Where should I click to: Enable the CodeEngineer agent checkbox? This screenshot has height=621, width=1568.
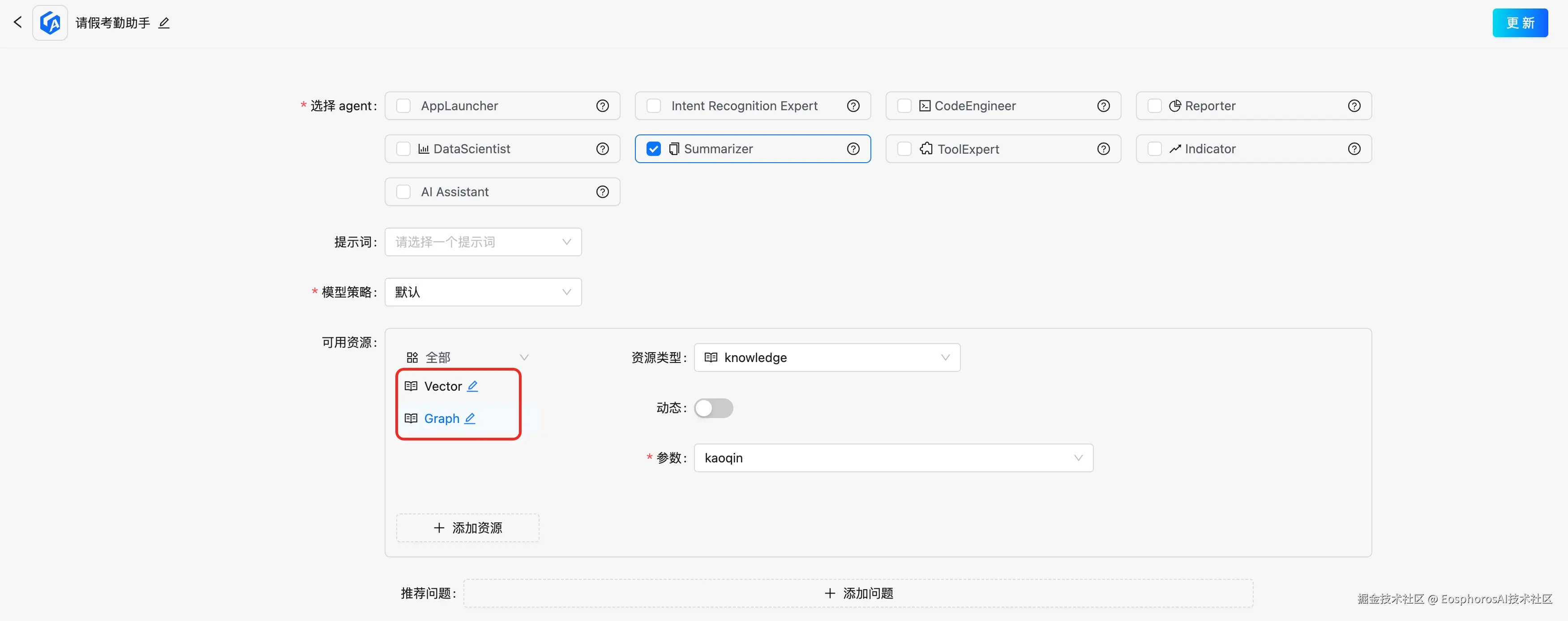click(x=904, y=106)
